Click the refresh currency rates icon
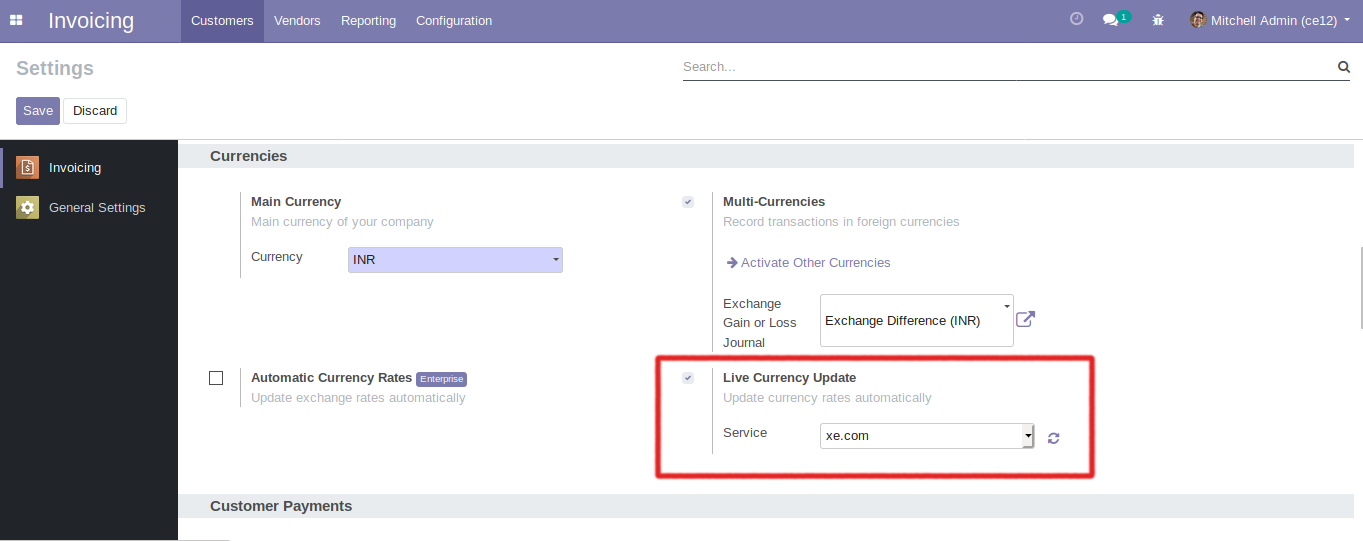1363x541 pixels. pyautogui.click(x=1053, y=438)
